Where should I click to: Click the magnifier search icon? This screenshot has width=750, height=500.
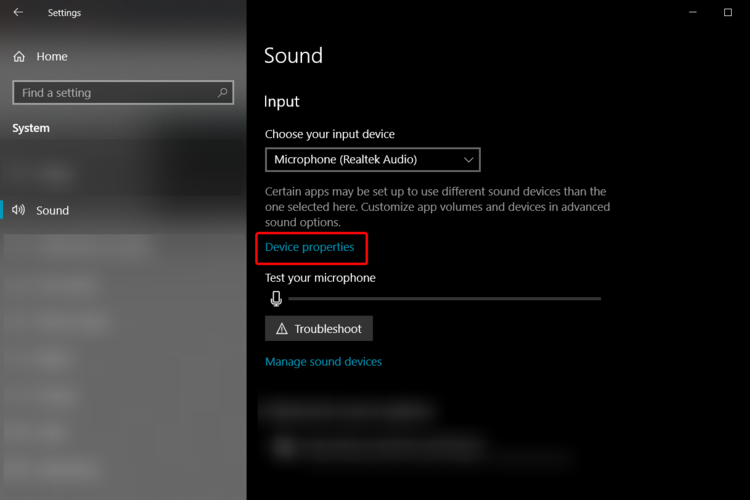pyautogui.click(x=222, y=92)
